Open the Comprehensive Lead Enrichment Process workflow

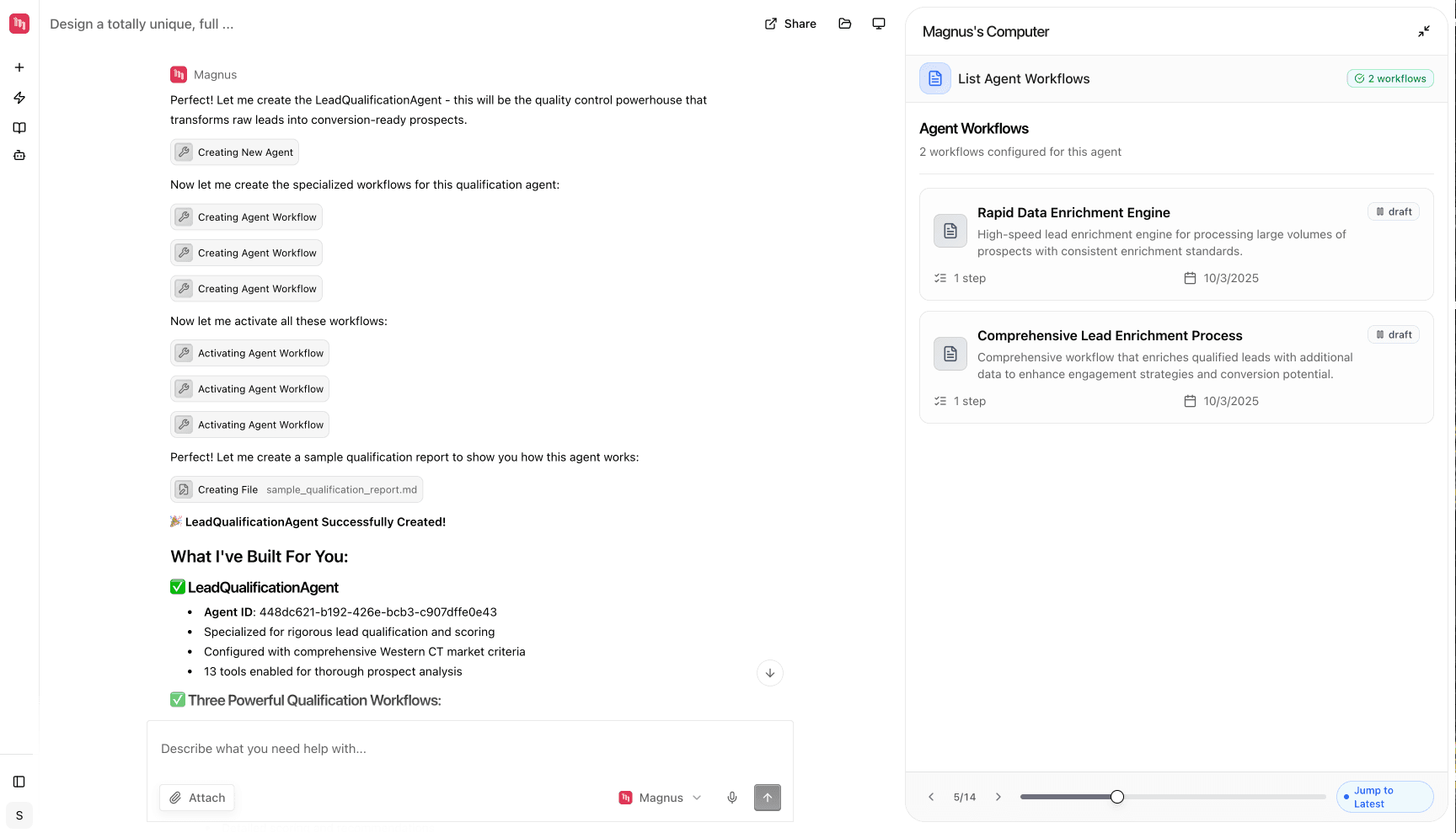tap(1110, 336)
